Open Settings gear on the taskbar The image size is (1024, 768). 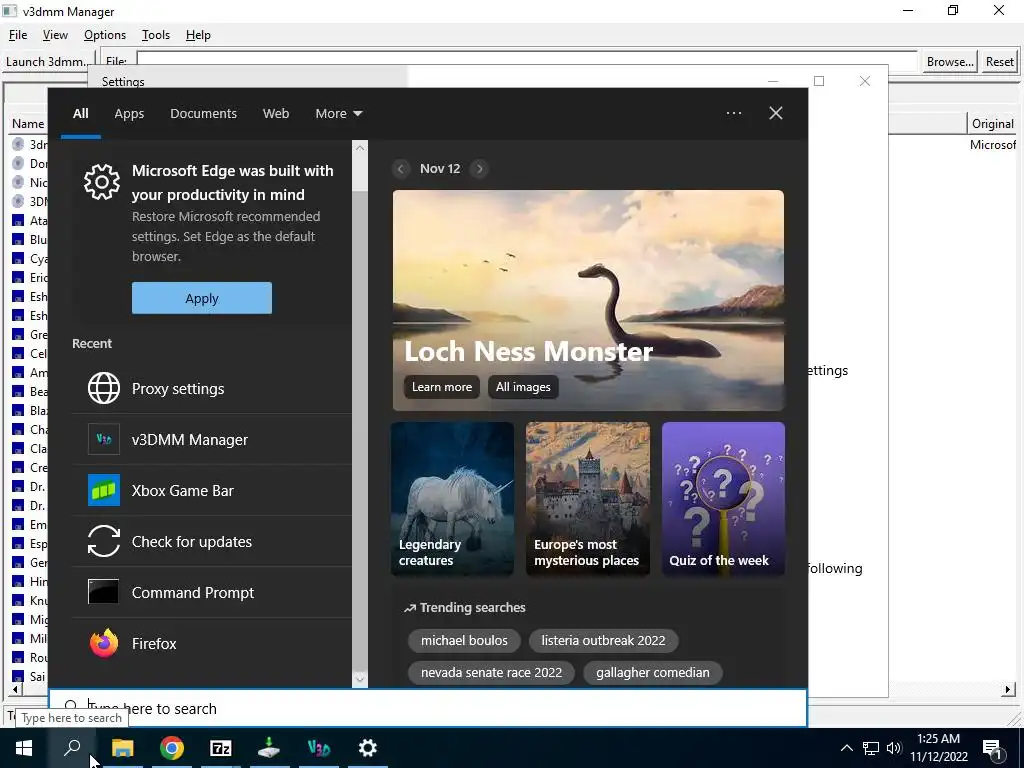tap(368, 748)
